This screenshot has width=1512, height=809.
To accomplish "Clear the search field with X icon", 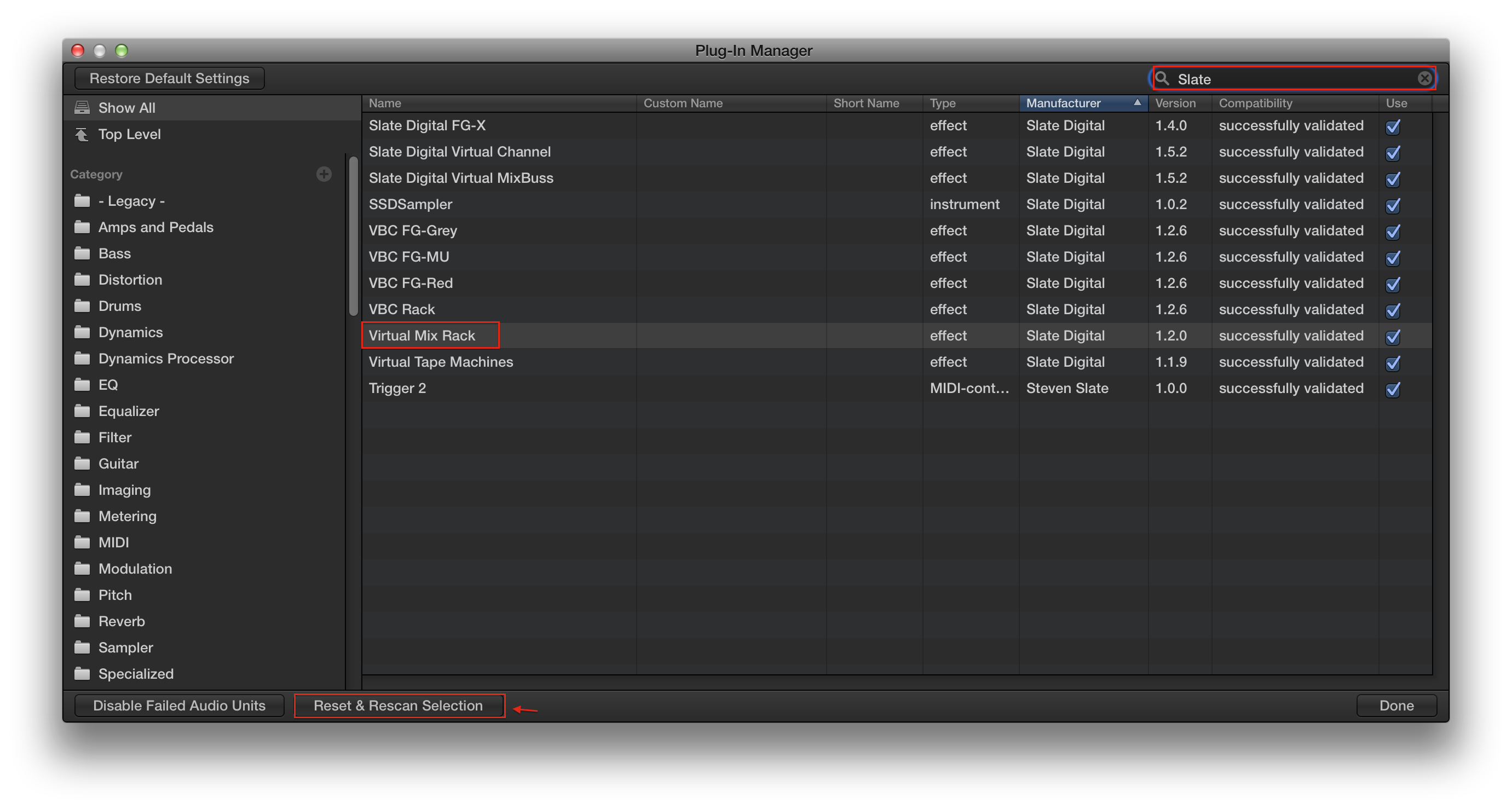I will coord(1424,79).
